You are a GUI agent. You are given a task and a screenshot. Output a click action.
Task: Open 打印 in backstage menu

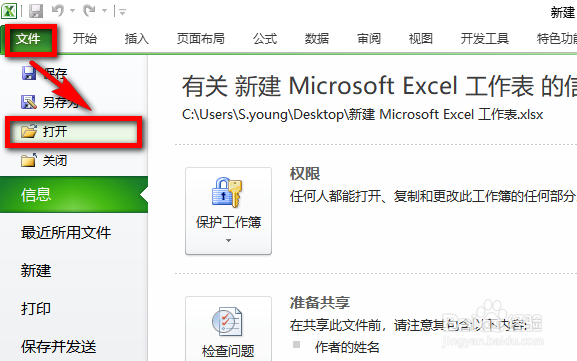36,309
